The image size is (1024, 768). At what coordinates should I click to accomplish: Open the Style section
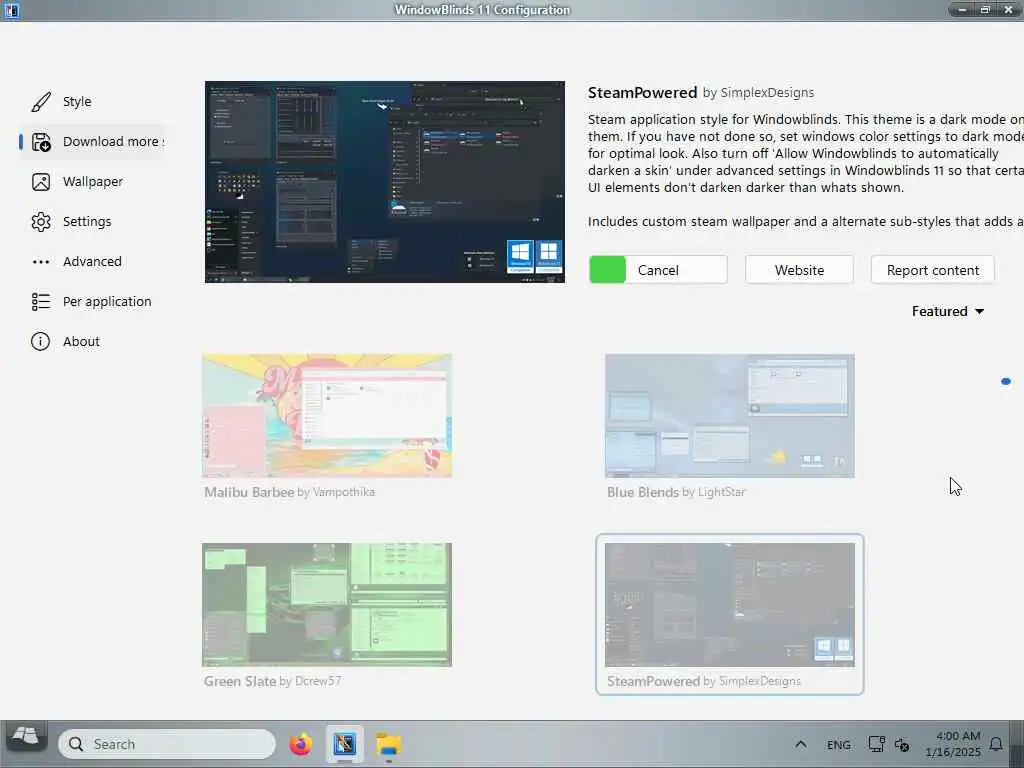pyautogui.click(x=77, y=102)
